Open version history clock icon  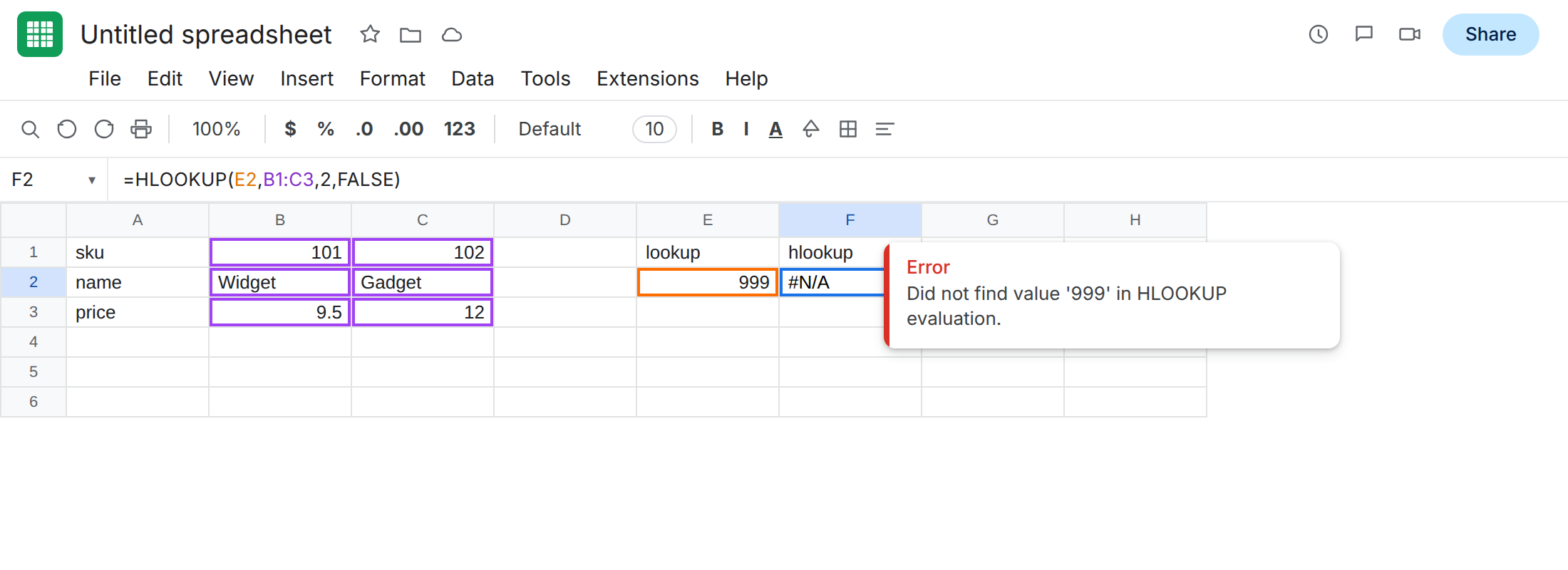point(1319,34)
